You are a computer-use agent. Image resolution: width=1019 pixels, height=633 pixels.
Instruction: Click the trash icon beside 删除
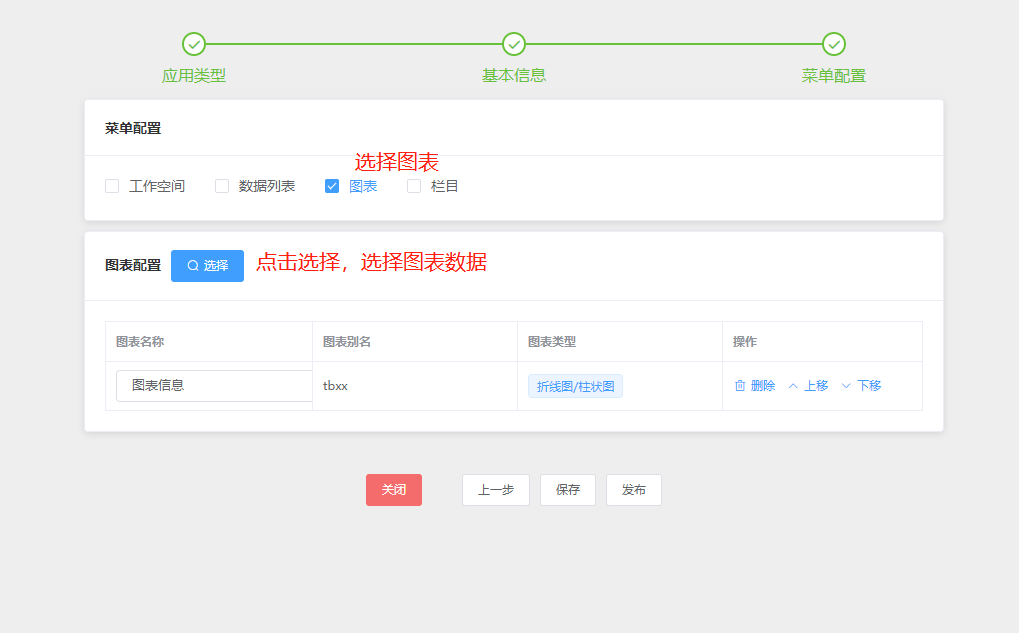(x=740, y=386)
